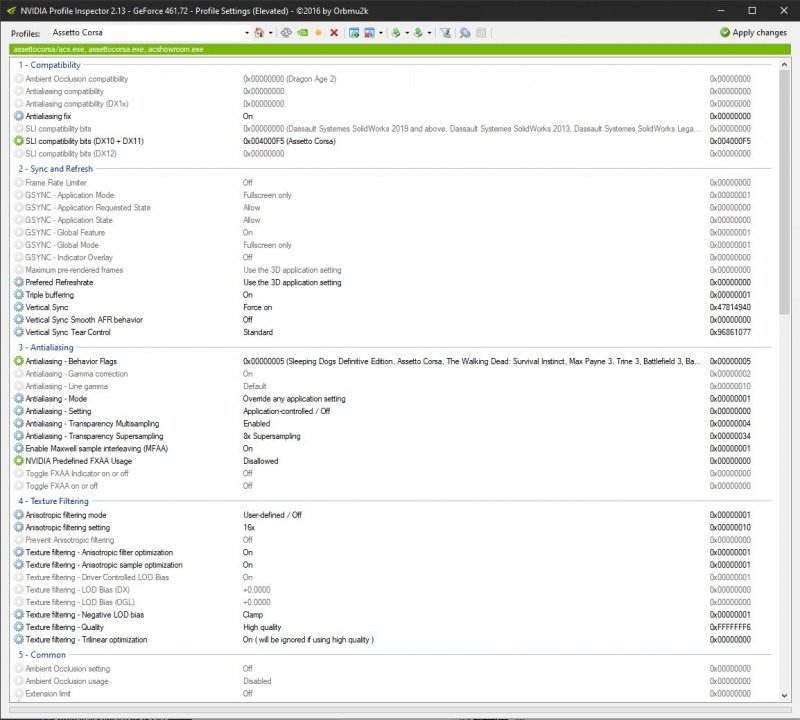Restore profile to NVIDIA defaults green logo icon
800x720 pixels.
point(303,33)
